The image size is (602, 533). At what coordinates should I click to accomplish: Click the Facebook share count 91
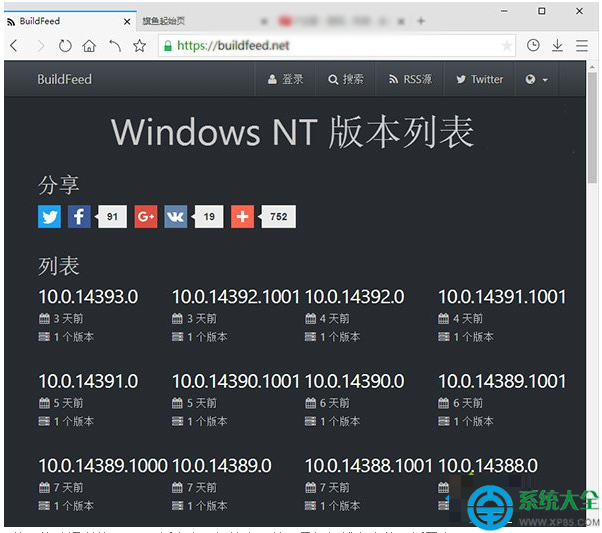pos(112,217)
